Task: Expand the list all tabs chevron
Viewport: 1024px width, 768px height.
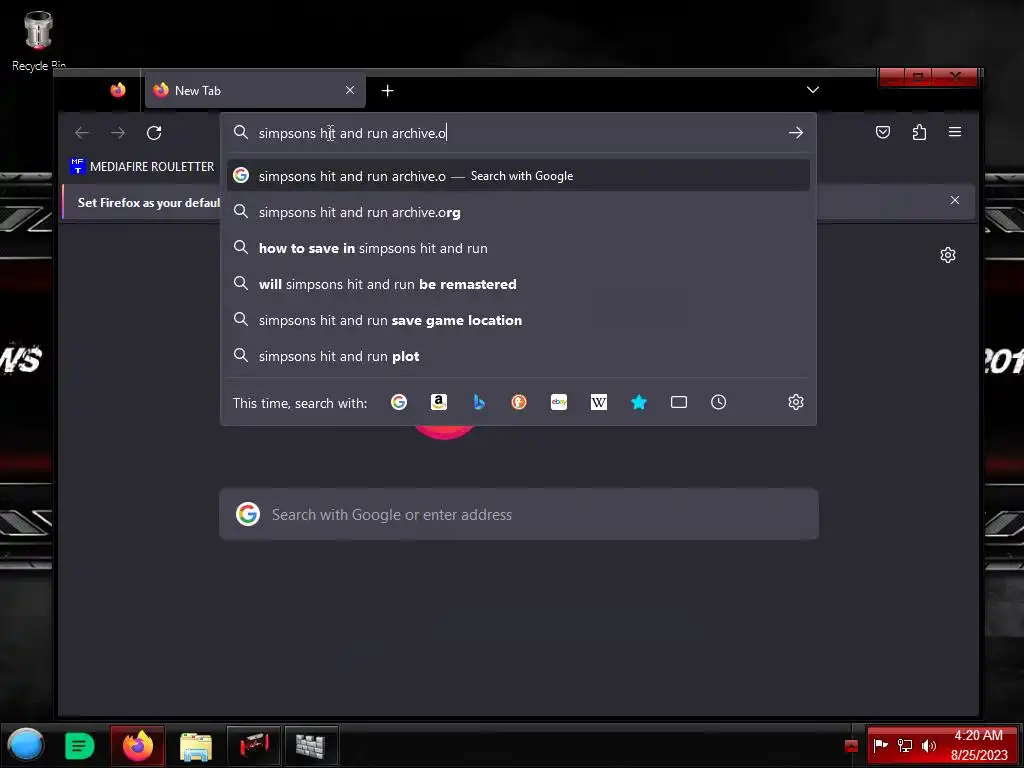Action: tap(812, 90)
